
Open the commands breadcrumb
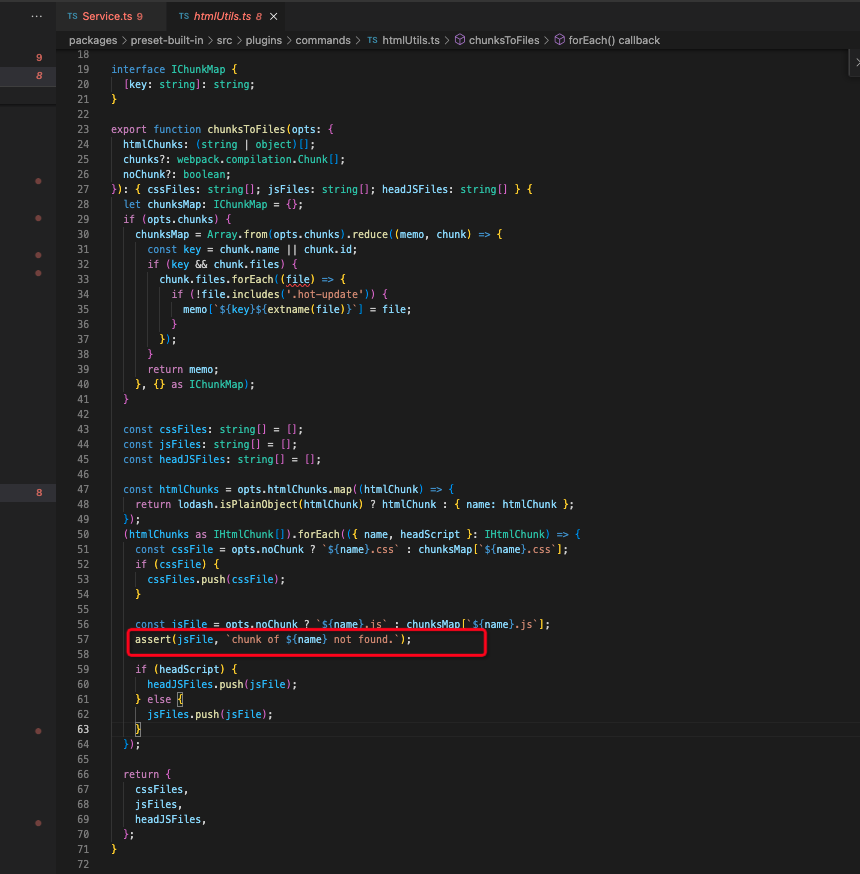click(323, 40)
